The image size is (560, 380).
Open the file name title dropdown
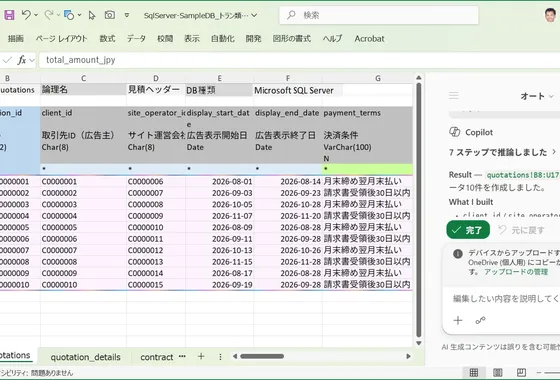click(x=254, y=15)
